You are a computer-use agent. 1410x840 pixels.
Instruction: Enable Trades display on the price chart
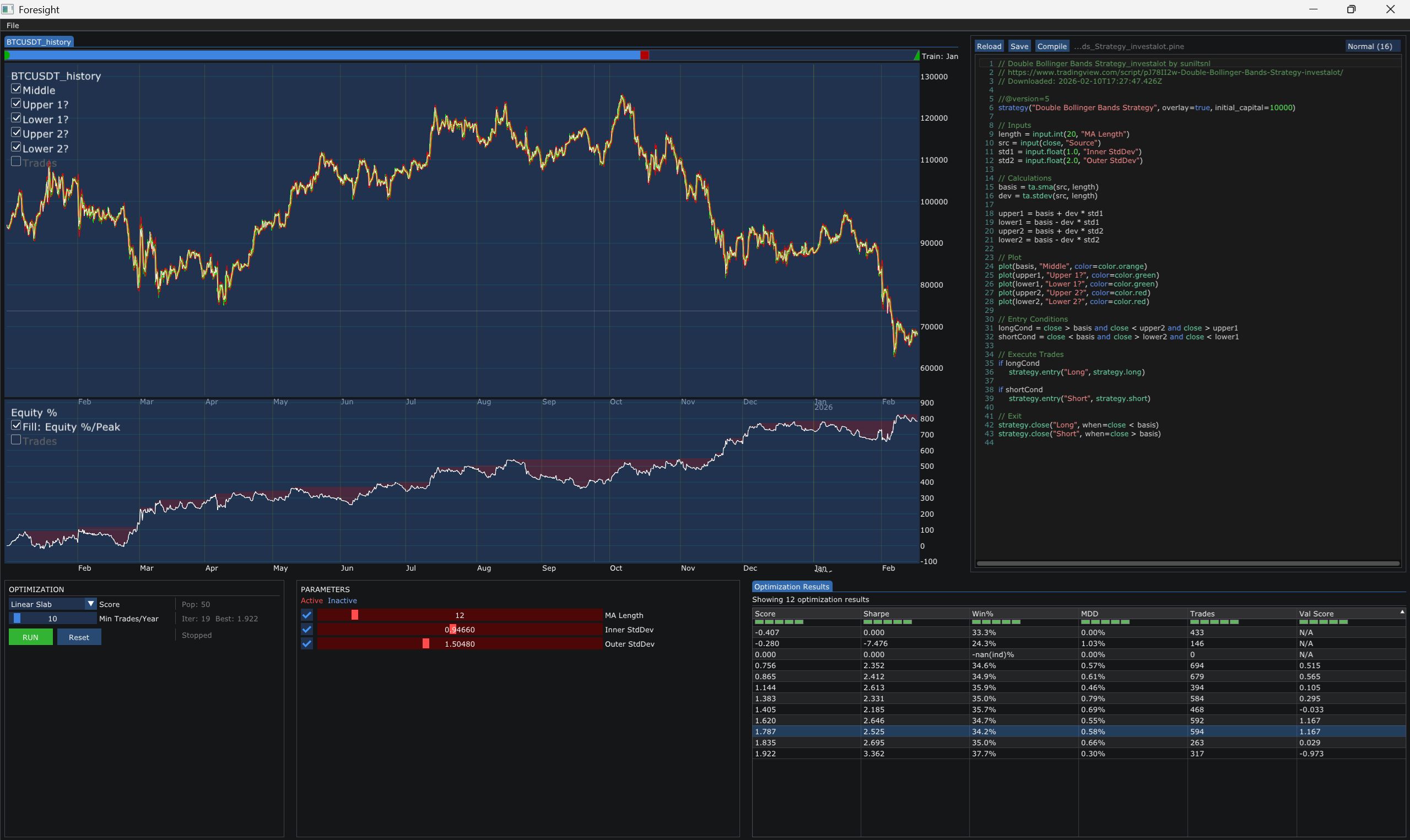tap(16, 161)
